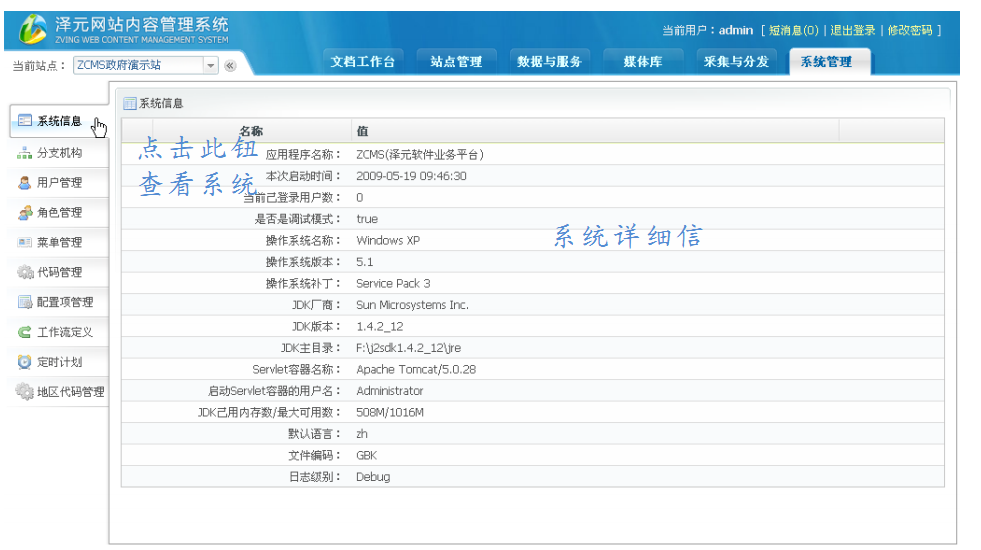Open 用户管理 in the sidebar
Image resolution: width=981 pixels, height=550 pixels.
(59, 183)
